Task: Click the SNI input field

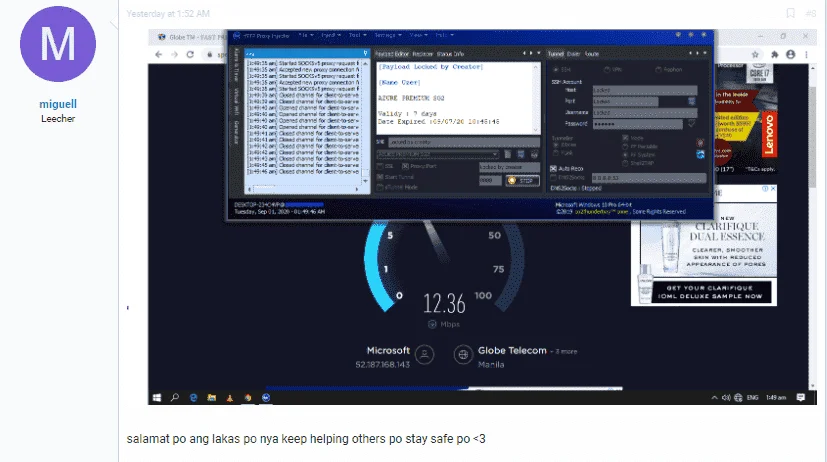Action: (464, 142)
